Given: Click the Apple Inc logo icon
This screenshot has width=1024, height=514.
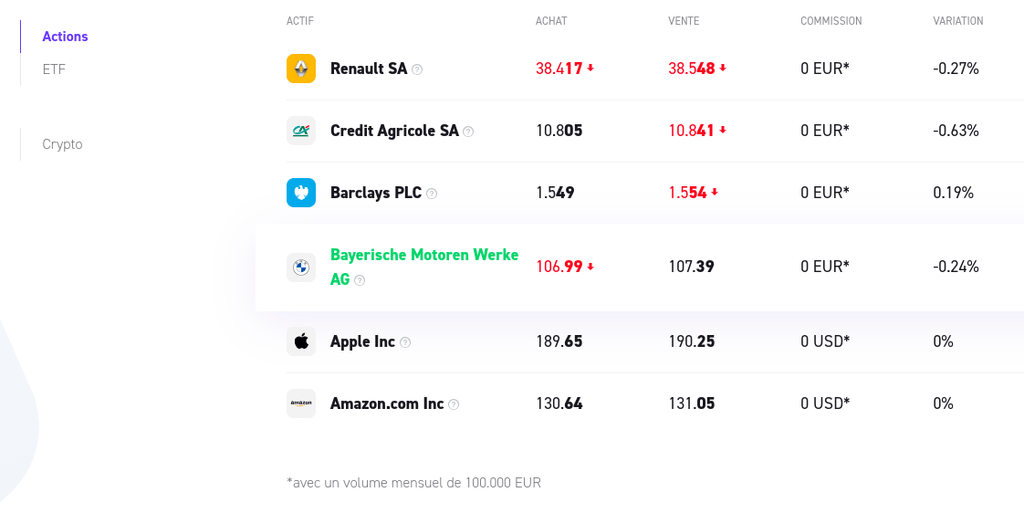Looking at the screenshot, I should coord(301,341).
